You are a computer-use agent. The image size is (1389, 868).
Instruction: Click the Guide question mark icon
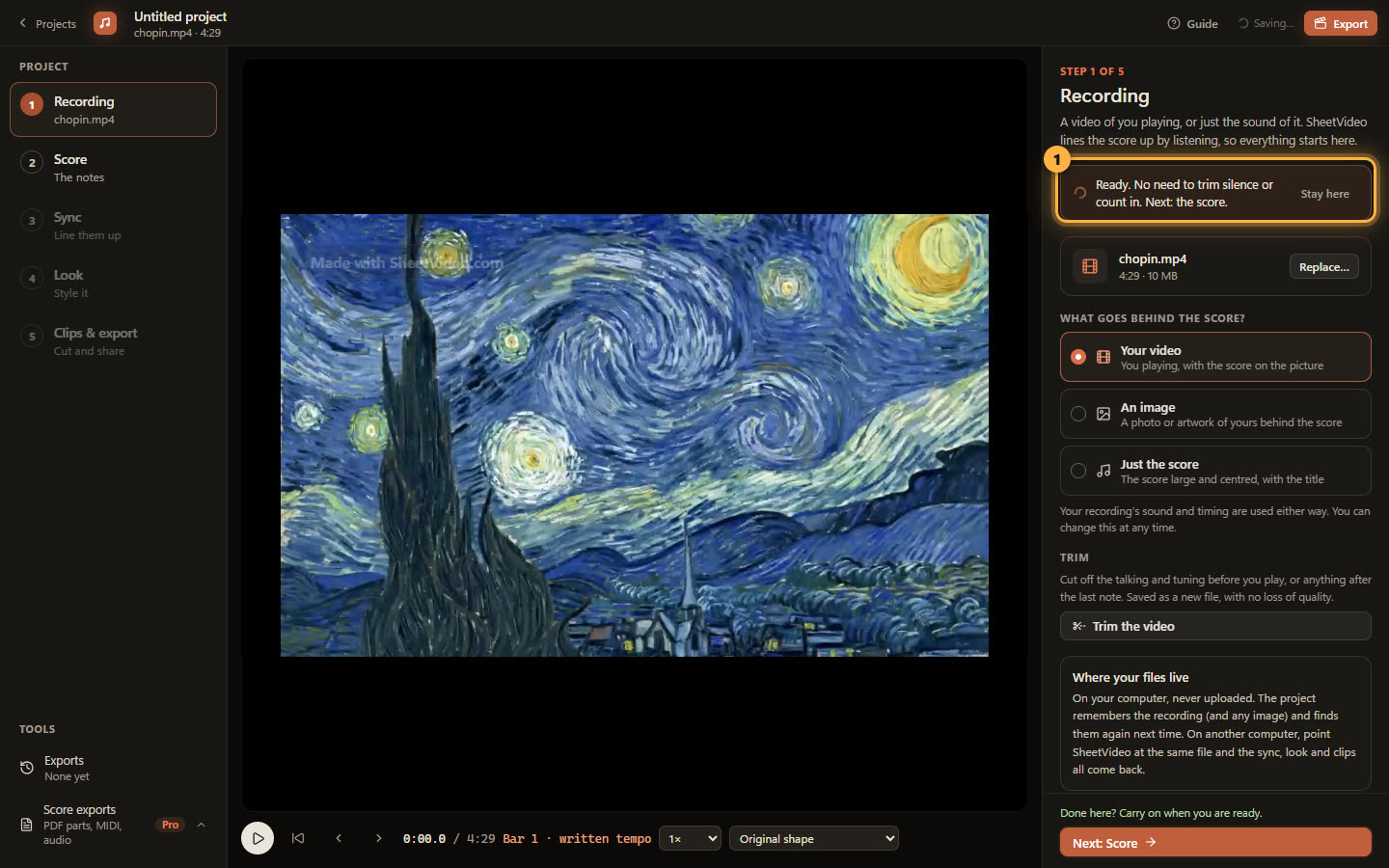click(x=1174, y=23)
